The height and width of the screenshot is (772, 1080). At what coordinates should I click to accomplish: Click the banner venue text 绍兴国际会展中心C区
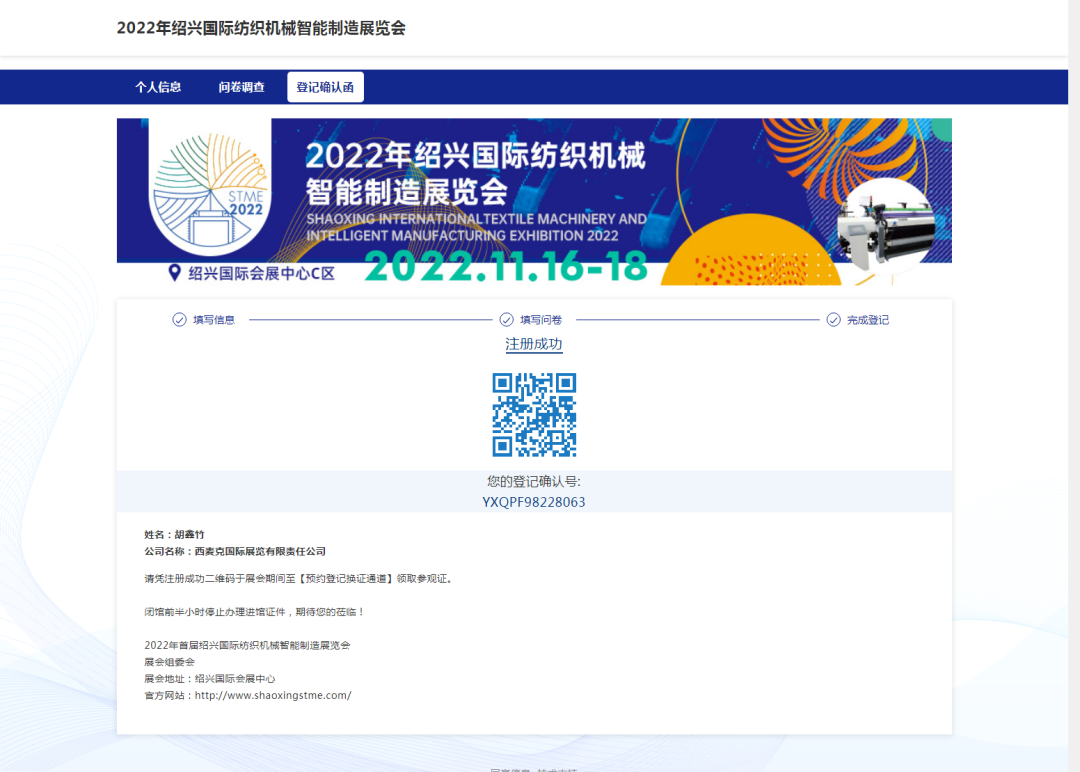262,273
